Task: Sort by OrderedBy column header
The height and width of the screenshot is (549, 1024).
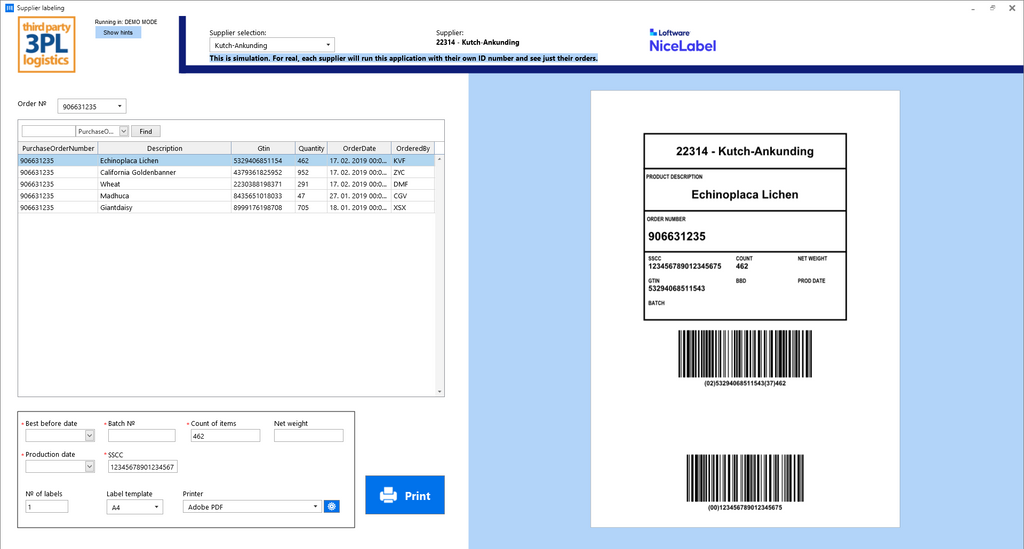Action: (413, 148)
